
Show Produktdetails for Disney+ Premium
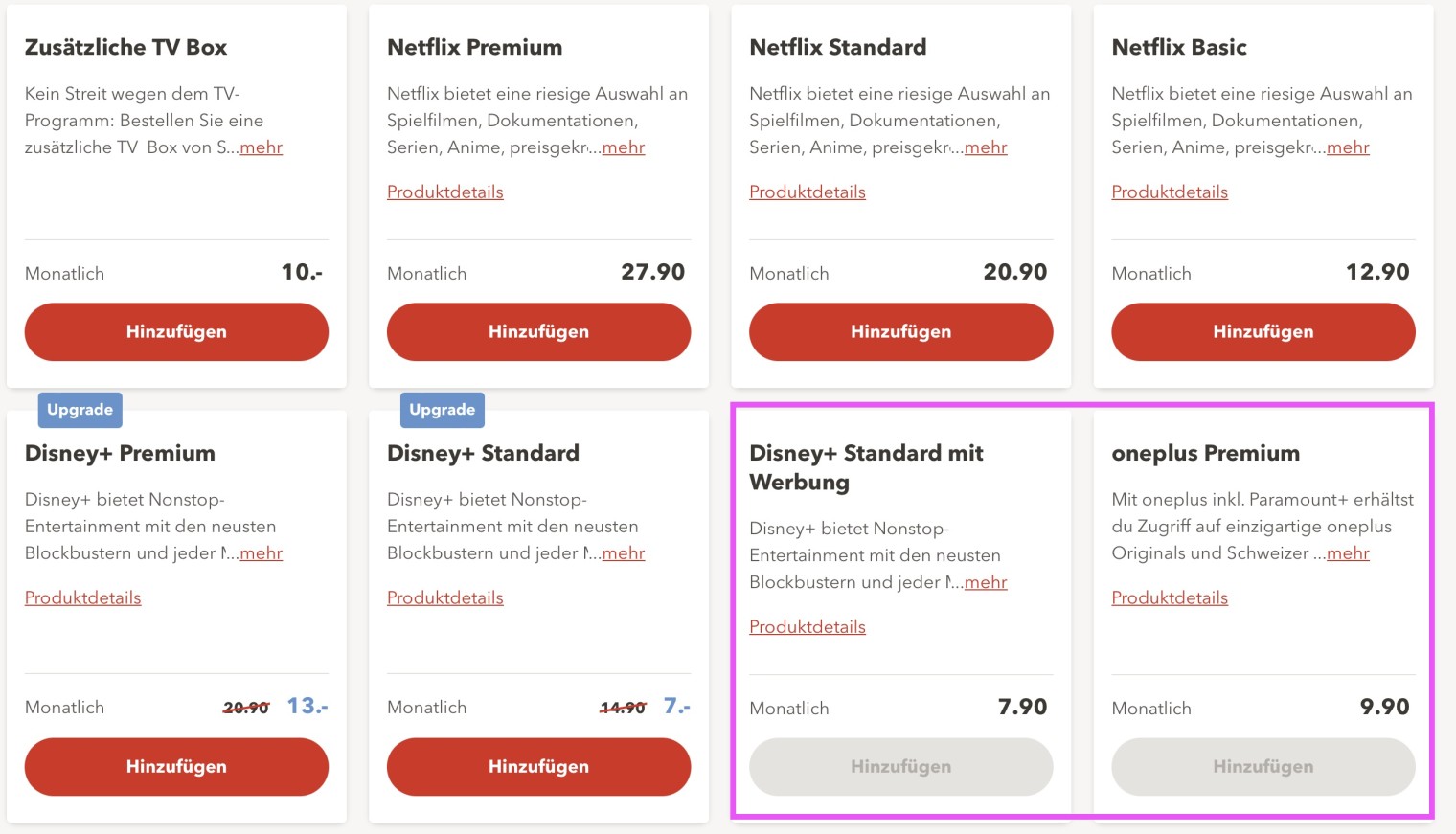click(x=83, y=598)
